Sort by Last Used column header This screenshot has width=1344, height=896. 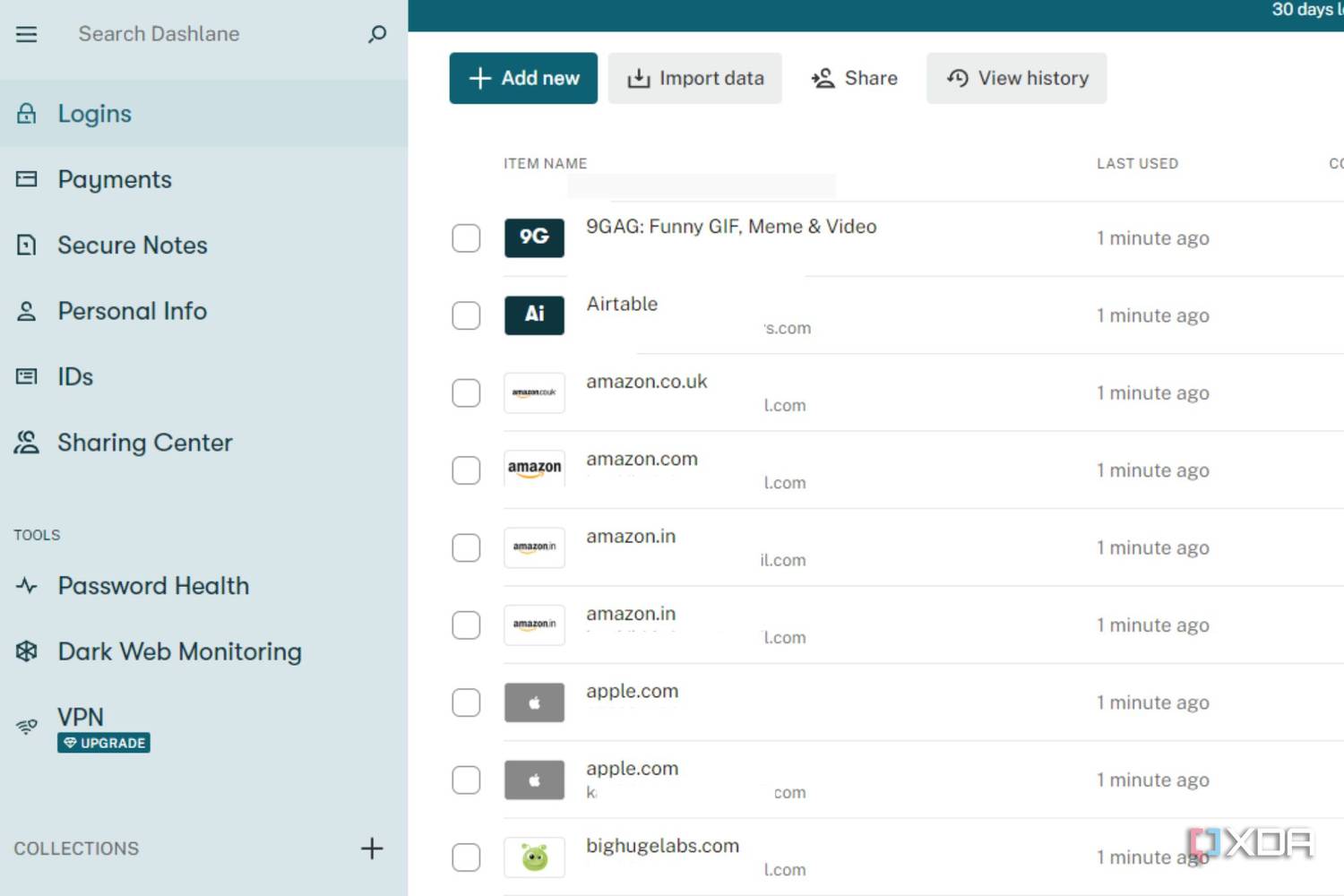1137,163
